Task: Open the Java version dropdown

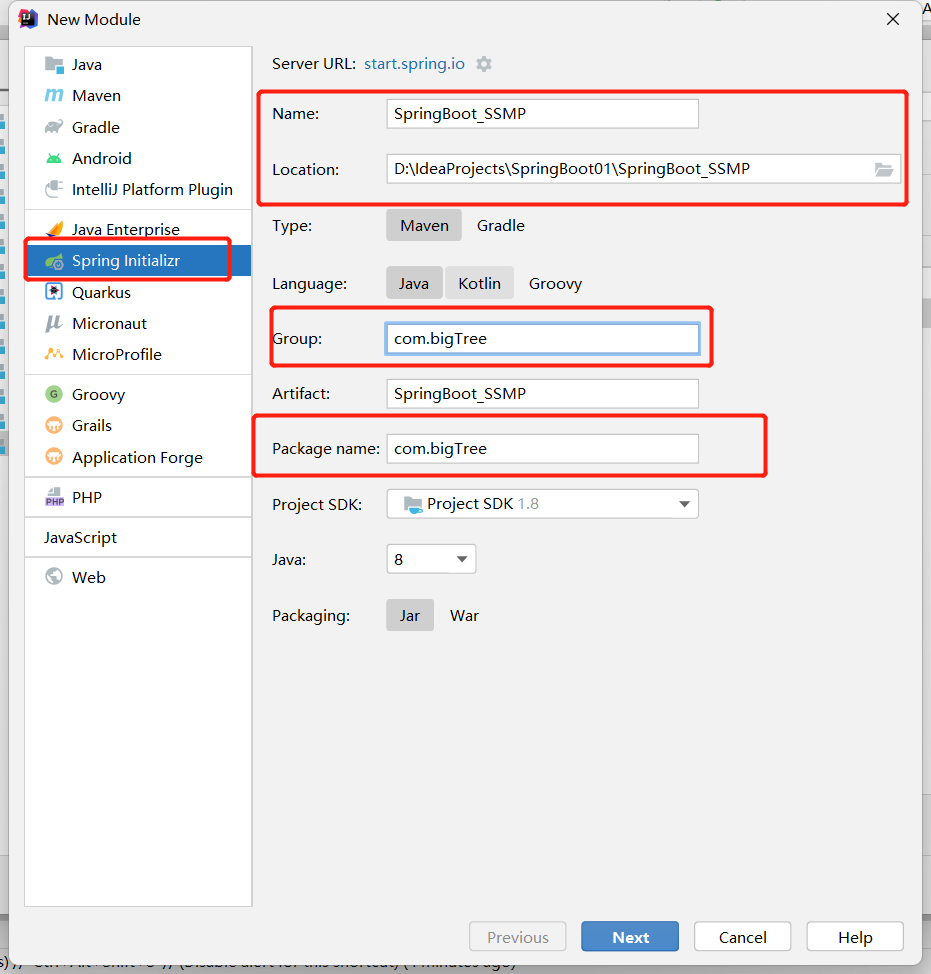Action: [x=431, y=559]
